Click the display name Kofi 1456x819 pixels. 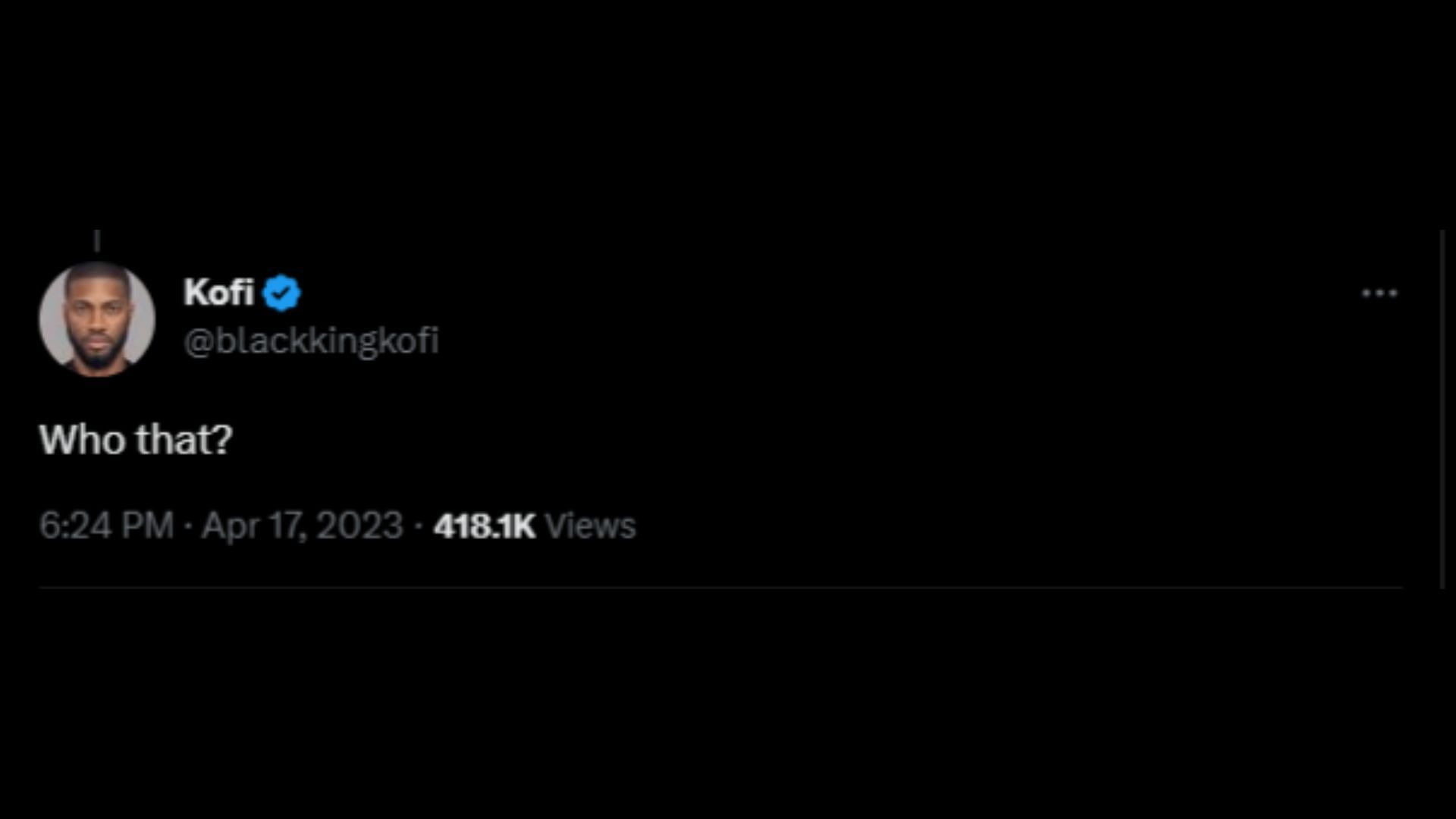coord(218,292)
